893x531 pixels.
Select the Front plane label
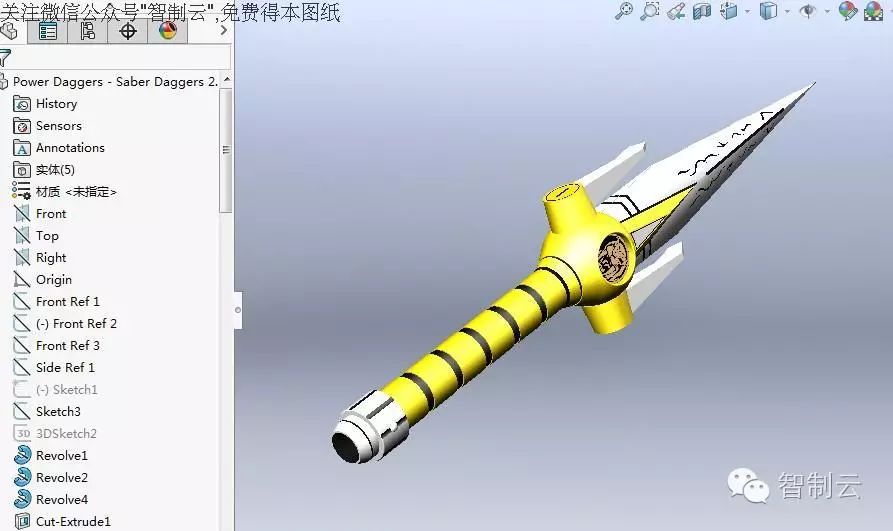pos(51,214)
